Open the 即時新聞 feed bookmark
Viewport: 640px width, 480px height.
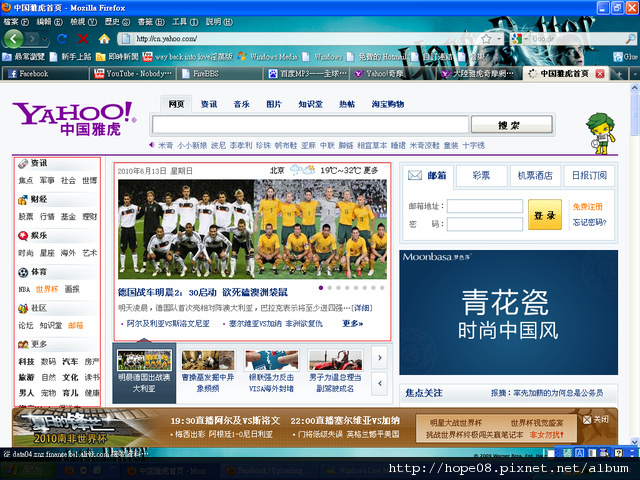pyautogui.click(x=117, y=56)
